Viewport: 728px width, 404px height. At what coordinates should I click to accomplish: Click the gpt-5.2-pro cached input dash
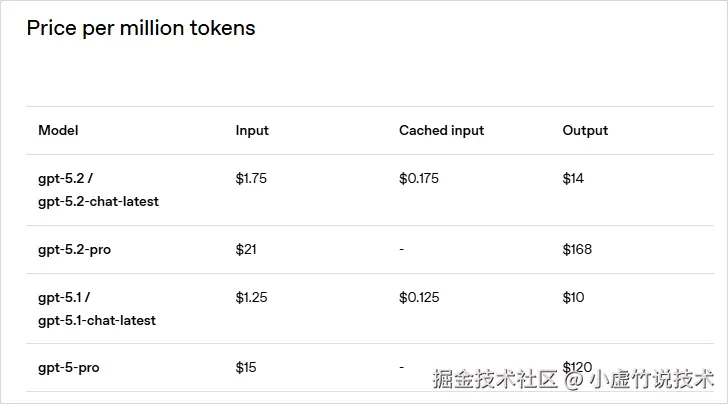(x=401, y=249)
